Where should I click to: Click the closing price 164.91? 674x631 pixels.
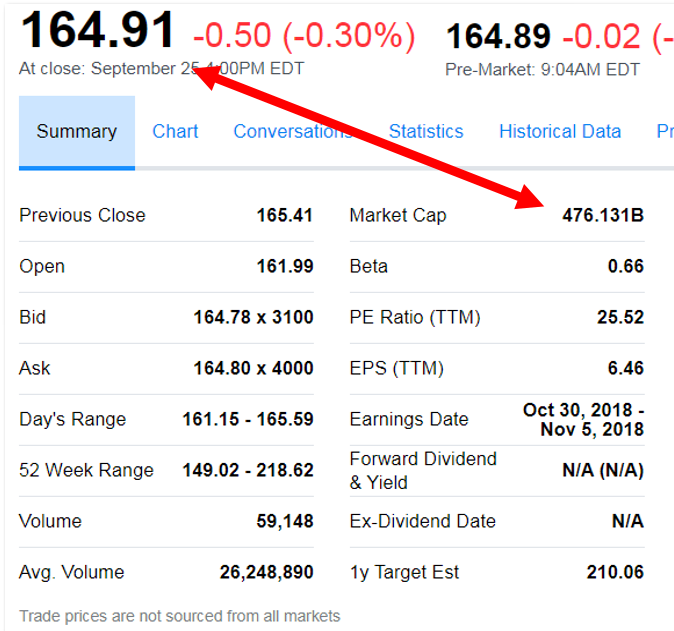pyautogui.click(x=98, y=30)
